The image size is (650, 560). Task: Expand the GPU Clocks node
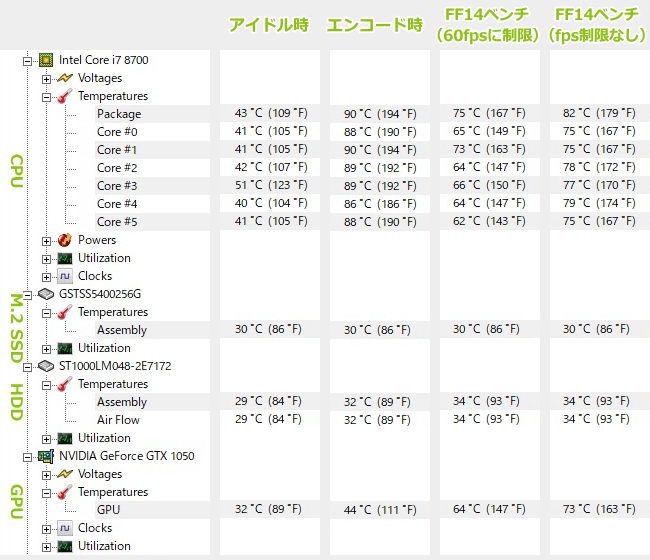pyautogui.click(x=46, y=529)
